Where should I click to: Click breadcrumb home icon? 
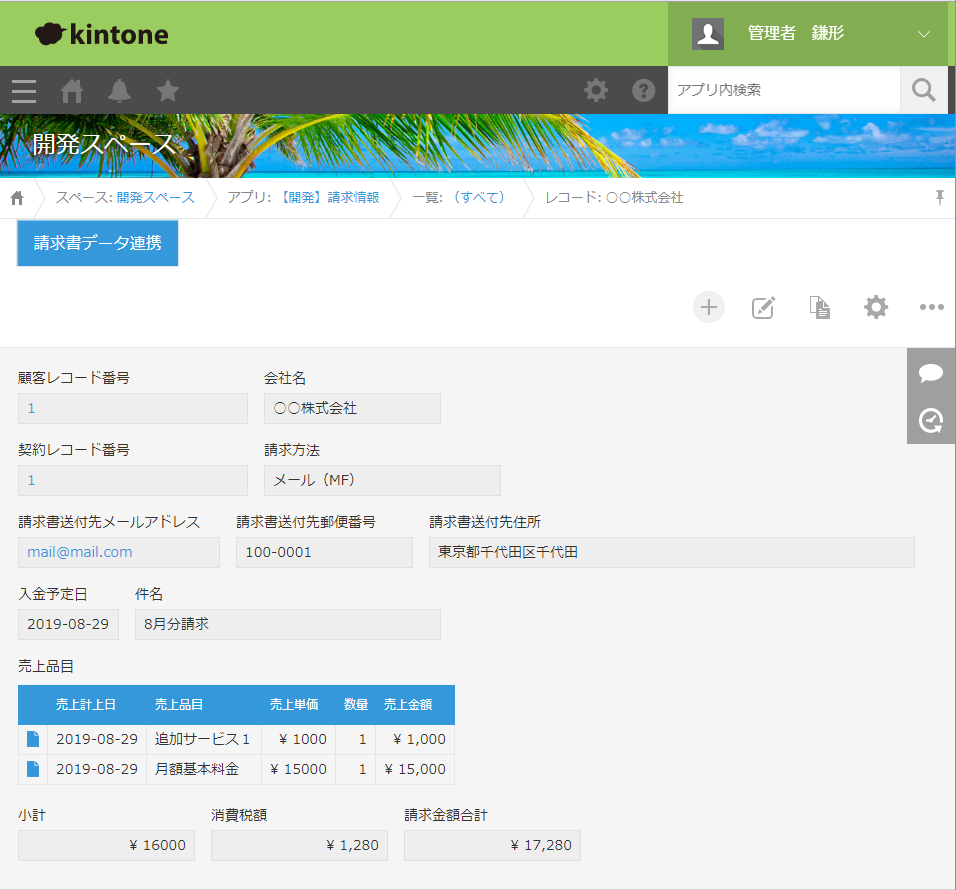(17, 198)
